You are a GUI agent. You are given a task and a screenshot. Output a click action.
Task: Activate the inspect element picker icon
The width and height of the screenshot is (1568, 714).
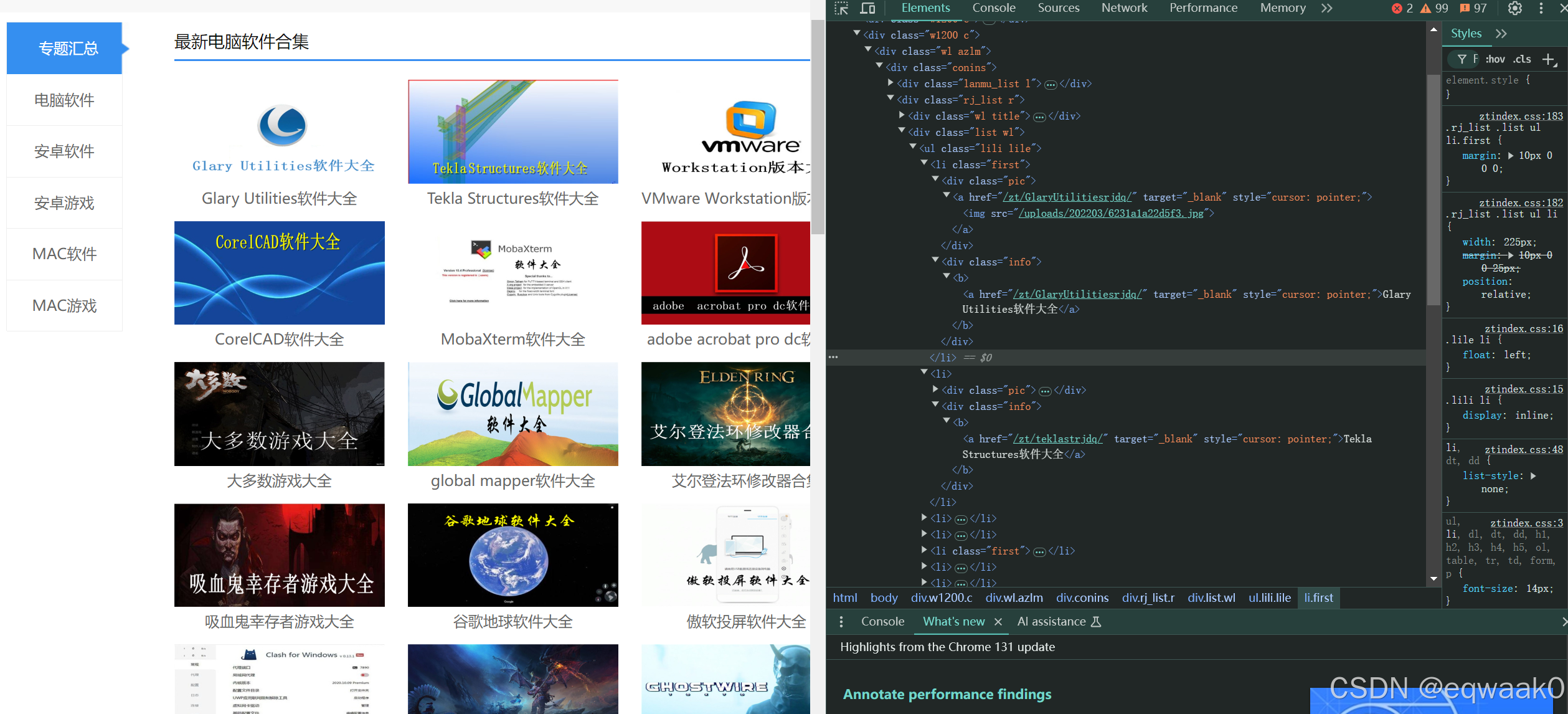tap(841, 8)
